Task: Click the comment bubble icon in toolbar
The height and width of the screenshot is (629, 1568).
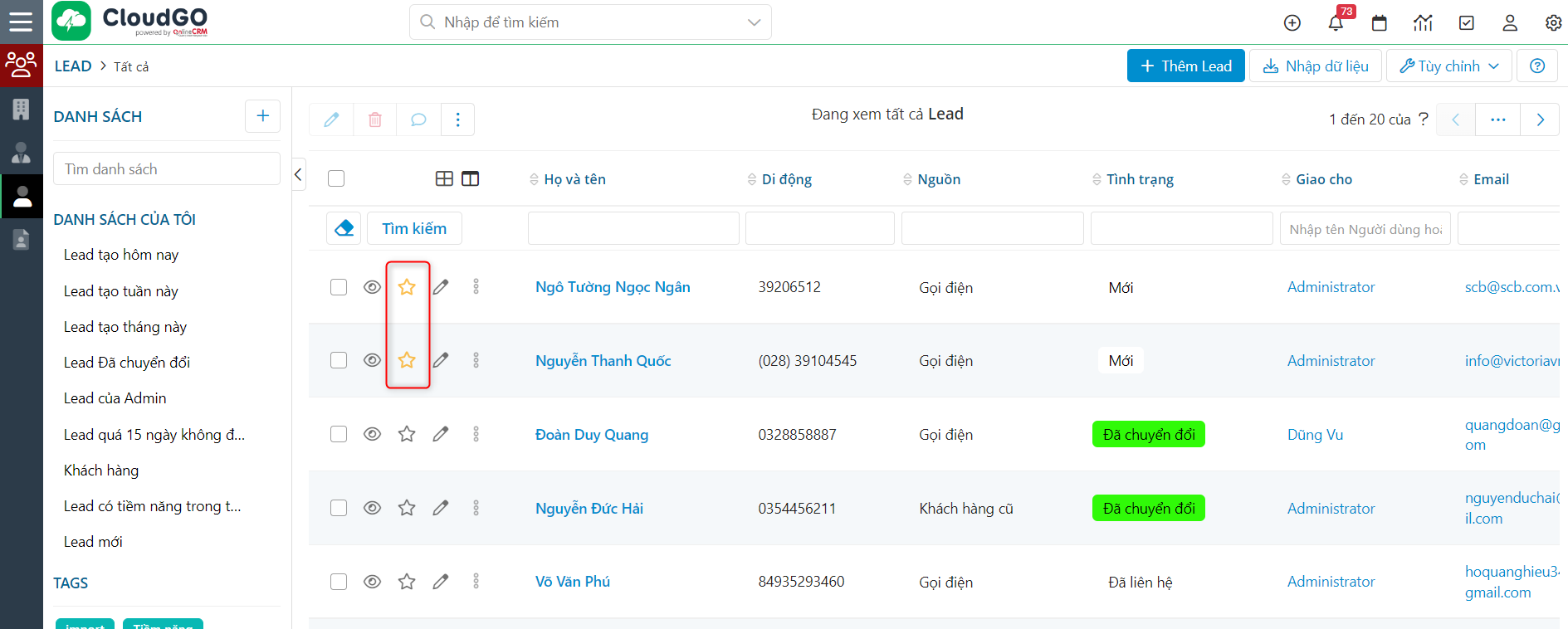Action: pos(418,119)
